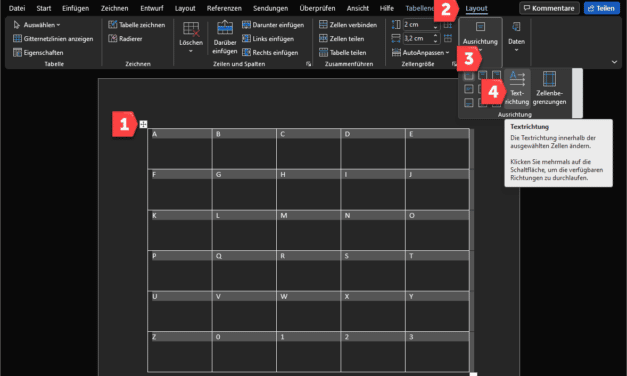Click the table cell containing H
Image resolution: width=627 pixels, height=376 pixels.
[x=308, y=190]
